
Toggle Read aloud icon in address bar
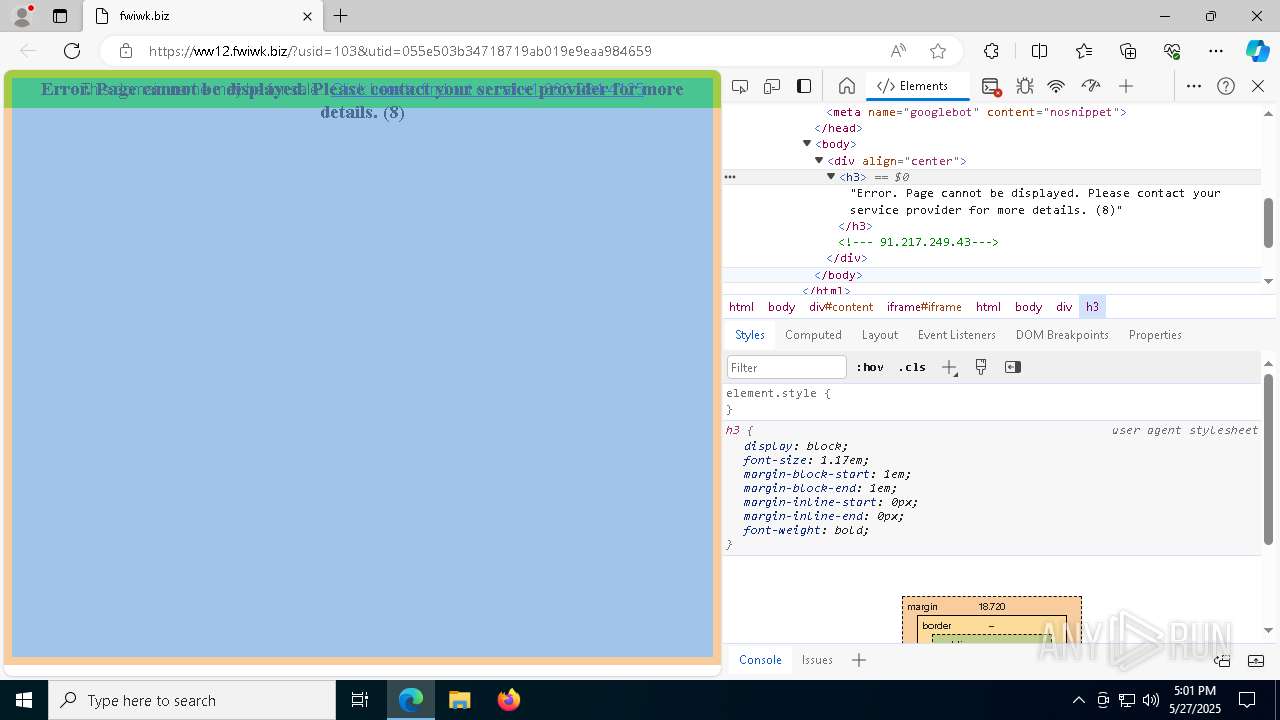point(898,51)
